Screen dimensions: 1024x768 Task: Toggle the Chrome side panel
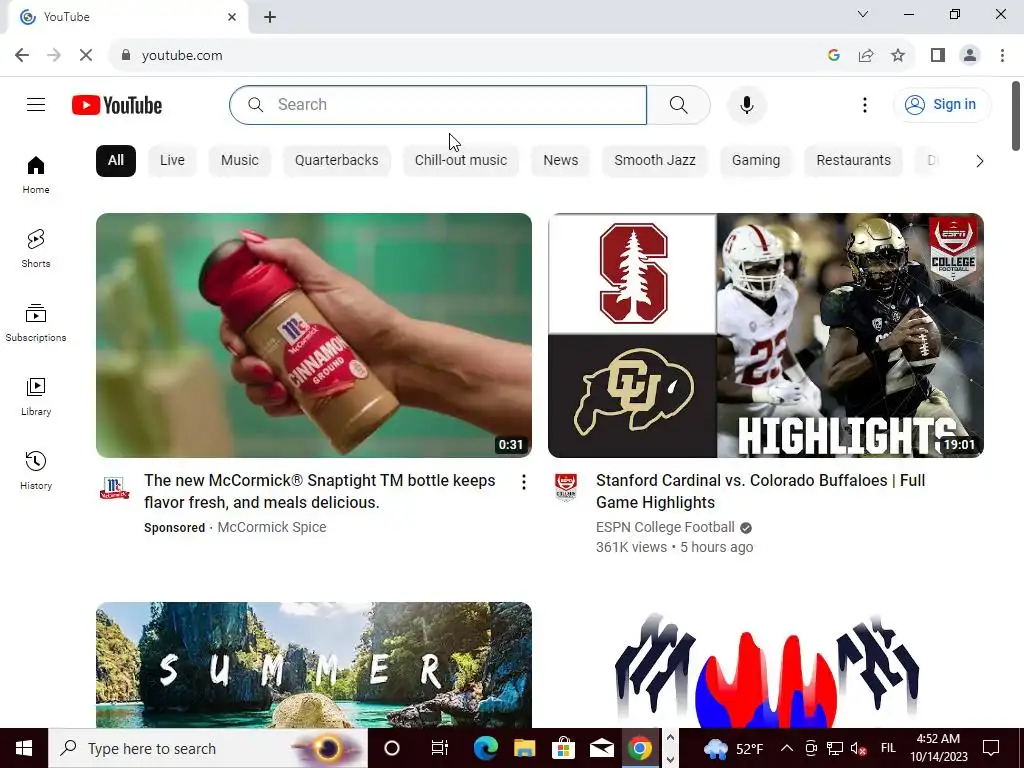pyautogui.click(x=938, y=55)
